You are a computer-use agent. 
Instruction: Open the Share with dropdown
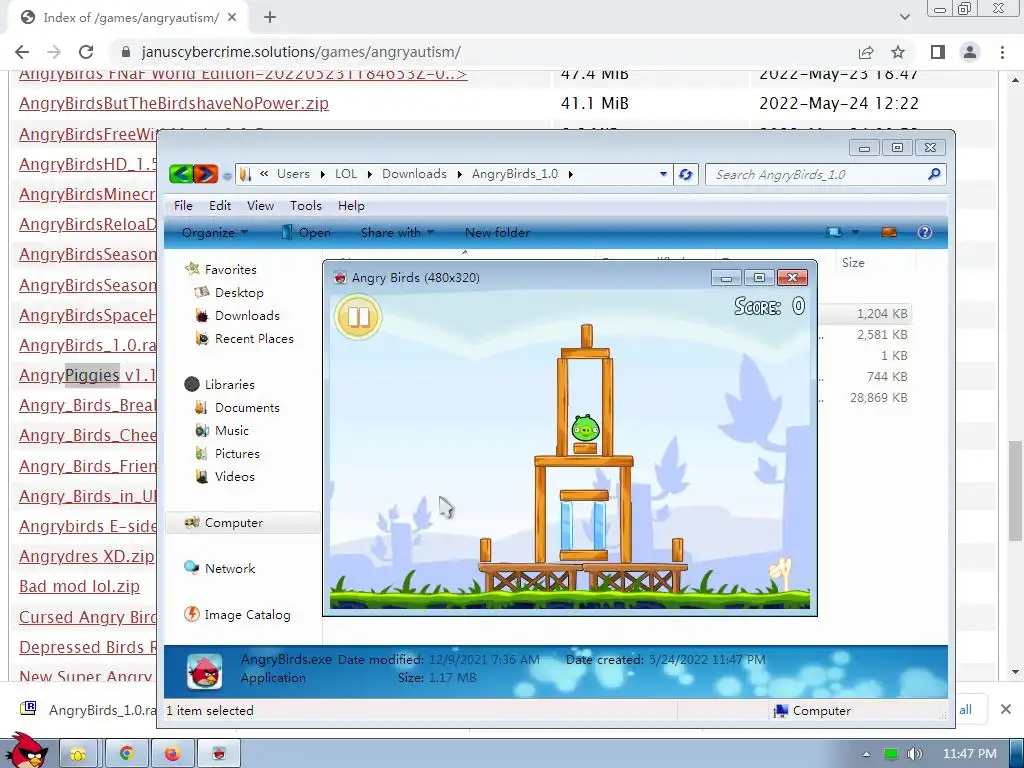[x=397, y=232]
